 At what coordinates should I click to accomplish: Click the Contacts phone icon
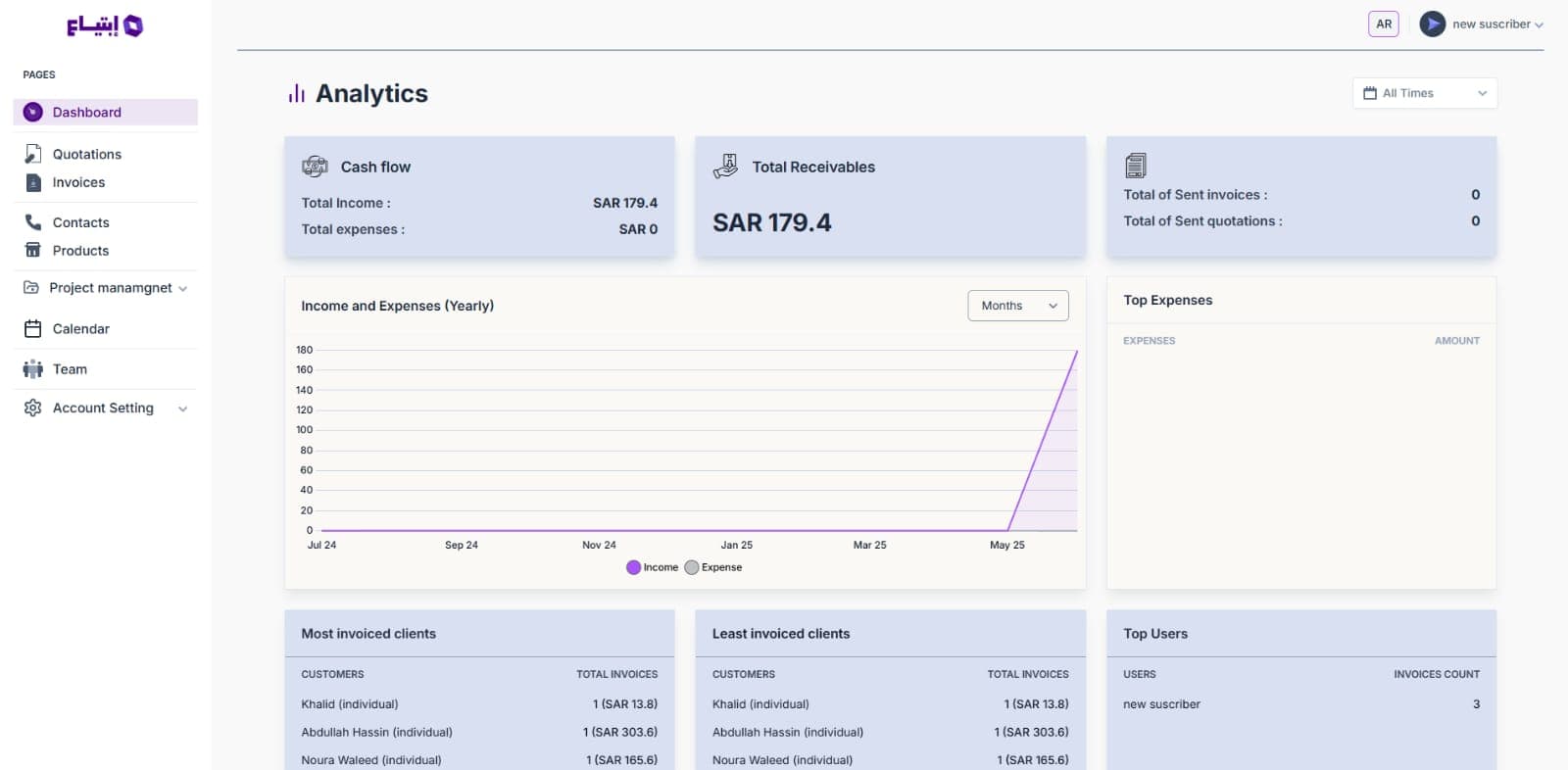click(32, 222)
